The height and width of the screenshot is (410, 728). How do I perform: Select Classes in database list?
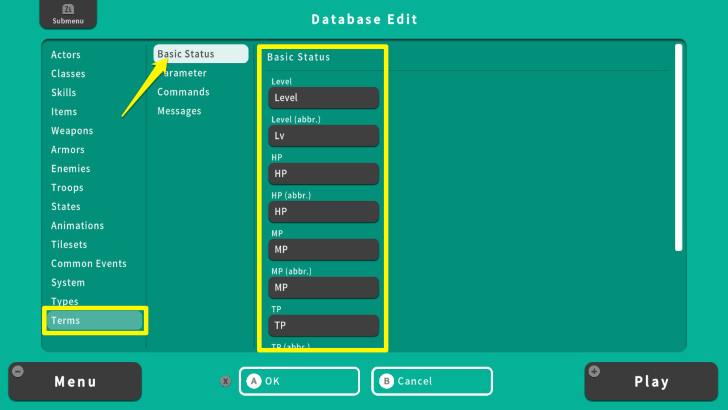click(68, 74)
